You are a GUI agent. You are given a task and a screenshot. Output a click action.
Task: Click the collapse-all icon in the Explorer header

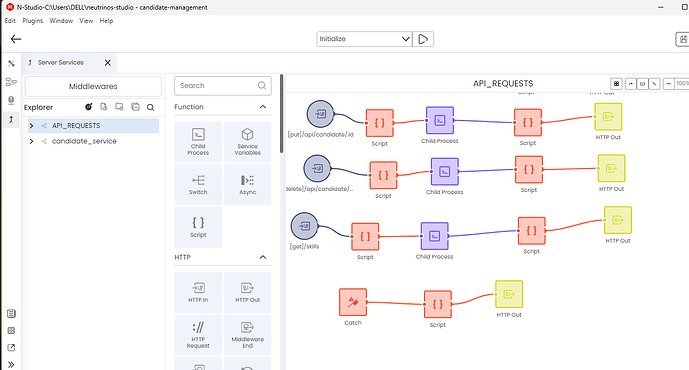pos(135,107)
